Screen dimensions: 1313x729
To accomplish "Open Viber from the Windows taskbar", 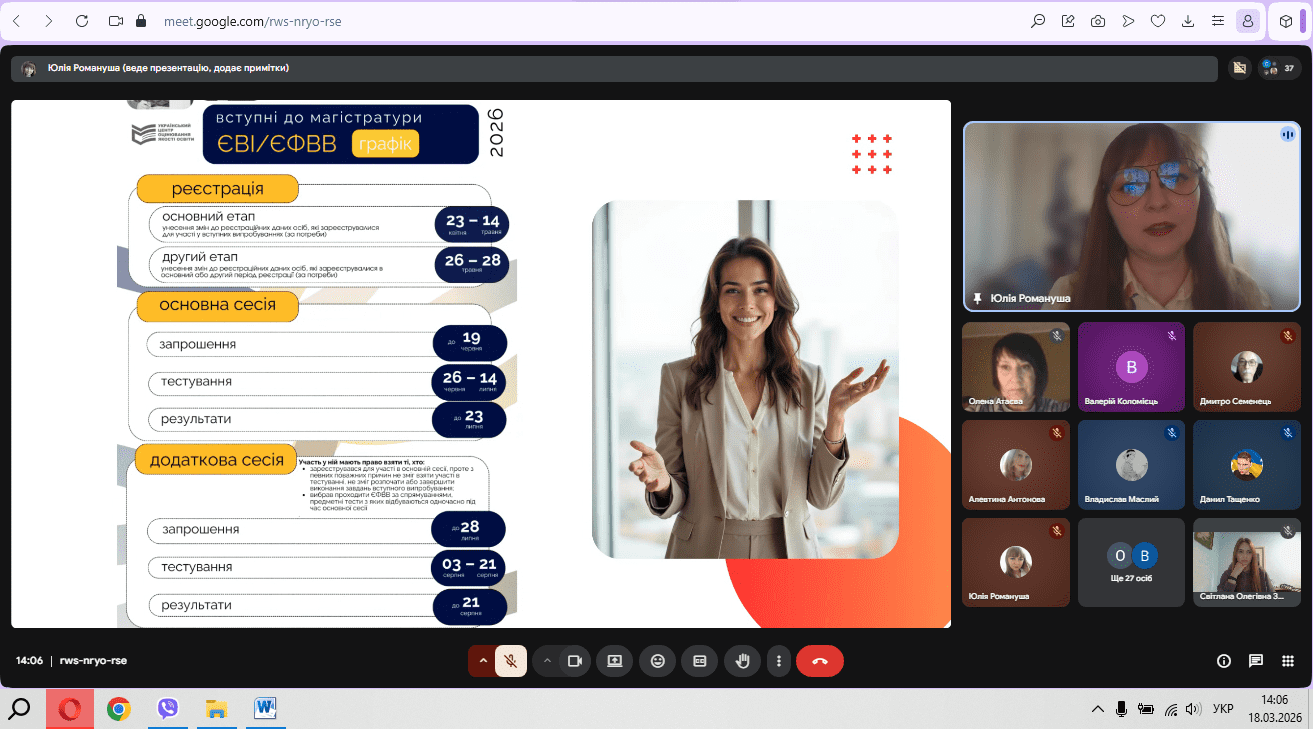I will point(168,709).
